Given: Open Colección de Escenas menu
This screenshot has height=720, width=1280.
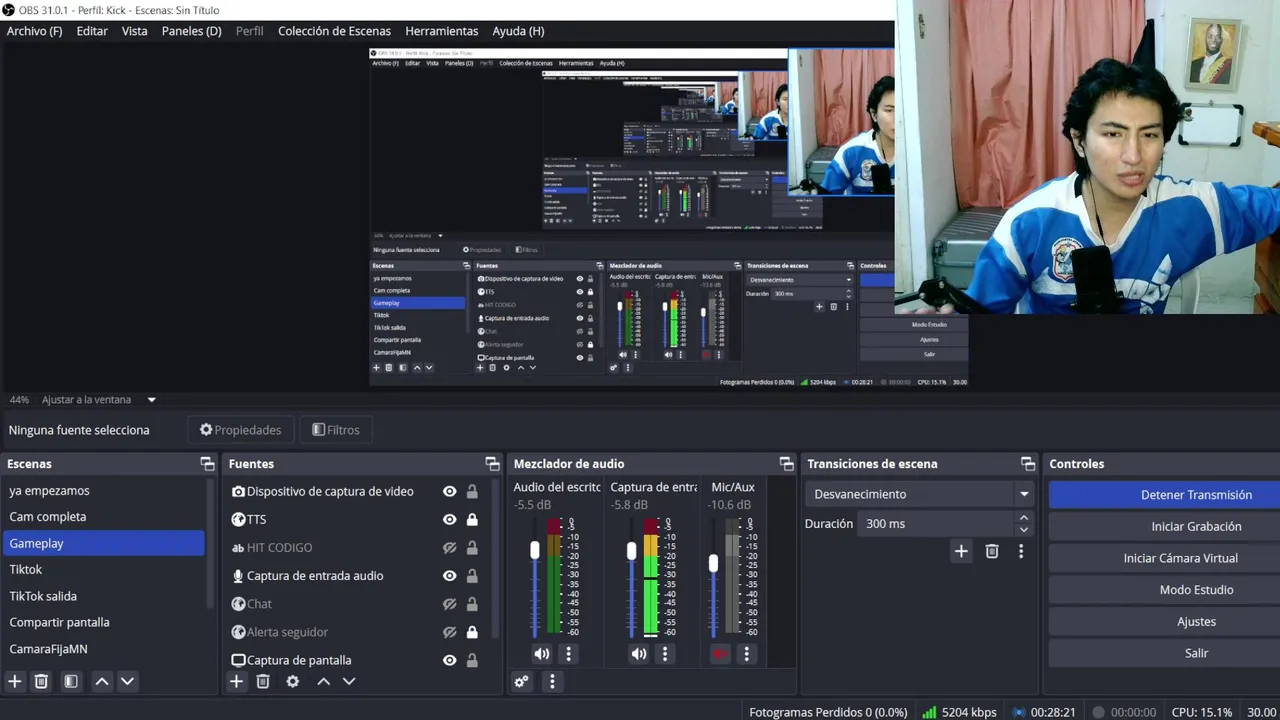Looking at the screenshot, I should [x=334, y=31].
